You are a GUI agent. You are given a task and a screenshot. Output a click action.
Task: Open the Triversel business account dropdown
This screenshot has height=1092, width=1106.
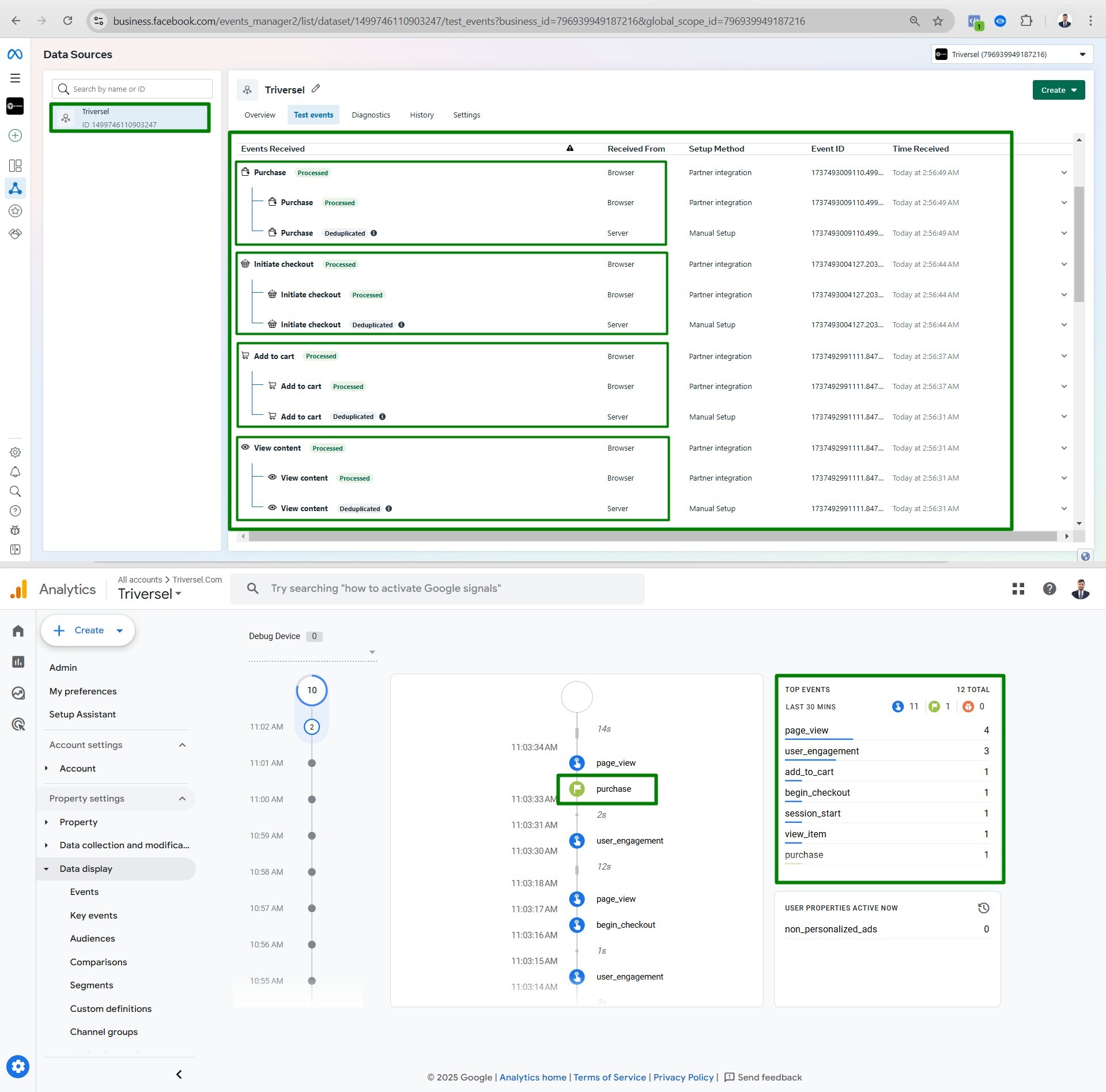click(x=1011, y=54)
